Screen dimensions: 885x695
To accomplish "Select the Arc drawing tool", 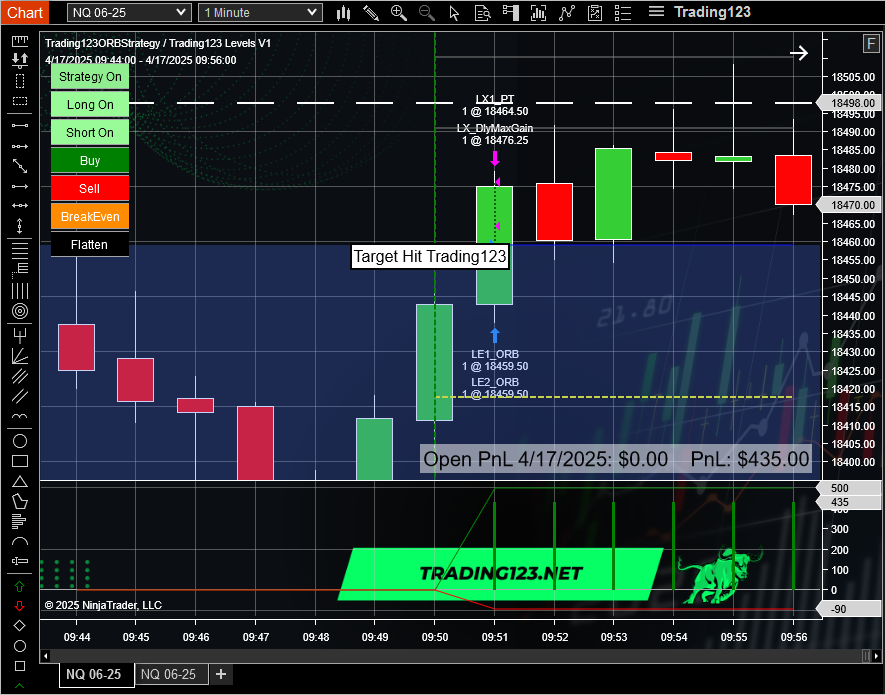I will click(20, 541).
